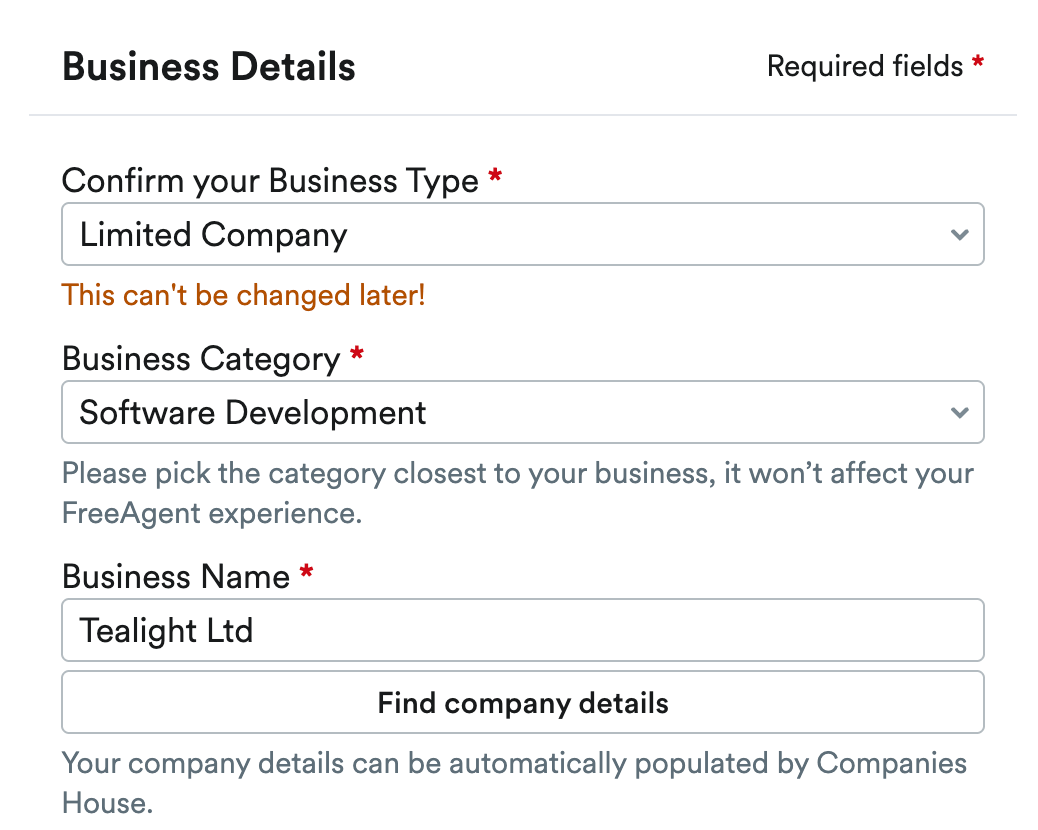1038x830 pixels.
Task: Open the Business Type dropdown
Action: (522, 235)
